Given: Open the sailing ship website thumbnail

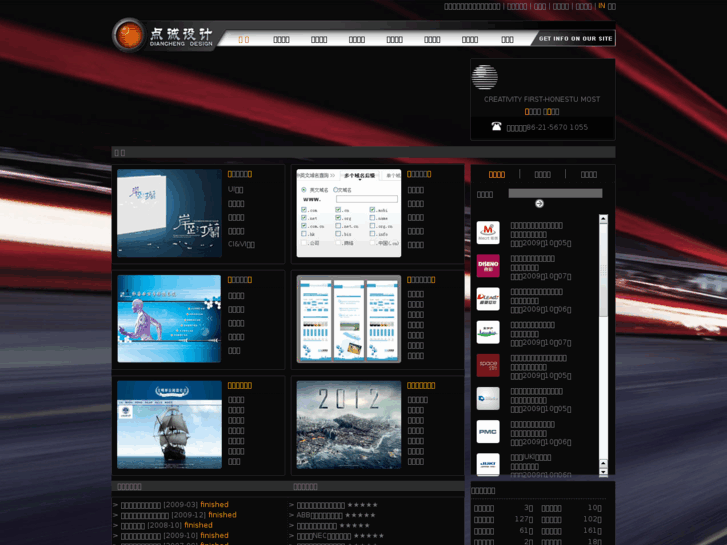Looking at the screenshot, I should point(169,424).
